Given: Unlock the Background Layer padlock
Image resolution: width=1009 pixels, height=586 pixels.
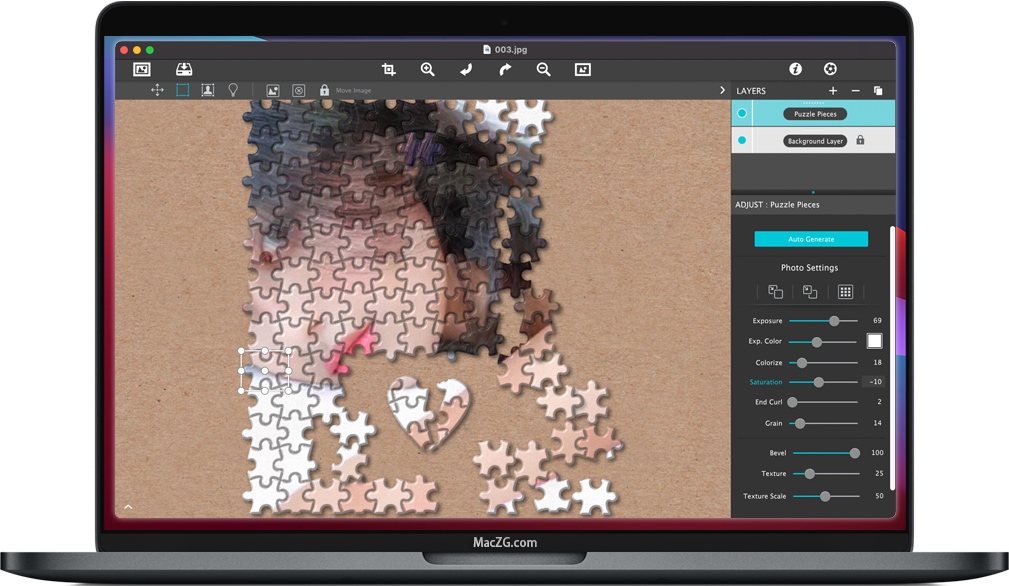Looking at the screenshot, I should 861,141.
